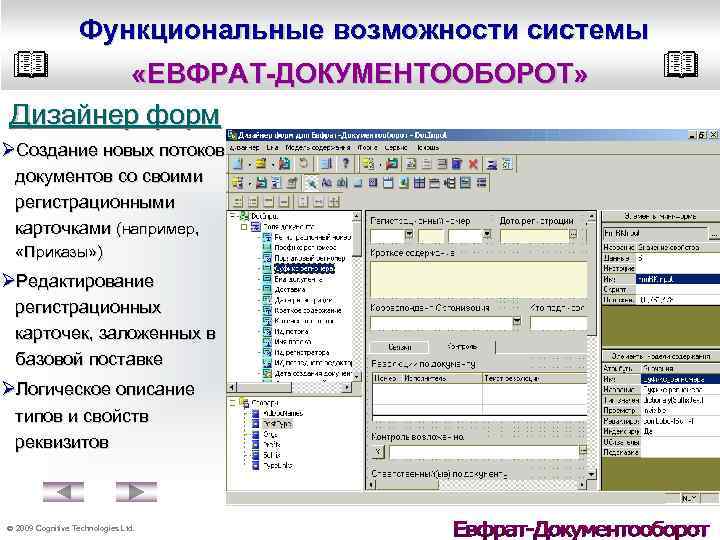This screenshot has width=720, height=540.
Task: Collapse the root node of lower tree
Action: tap(233, 403)
